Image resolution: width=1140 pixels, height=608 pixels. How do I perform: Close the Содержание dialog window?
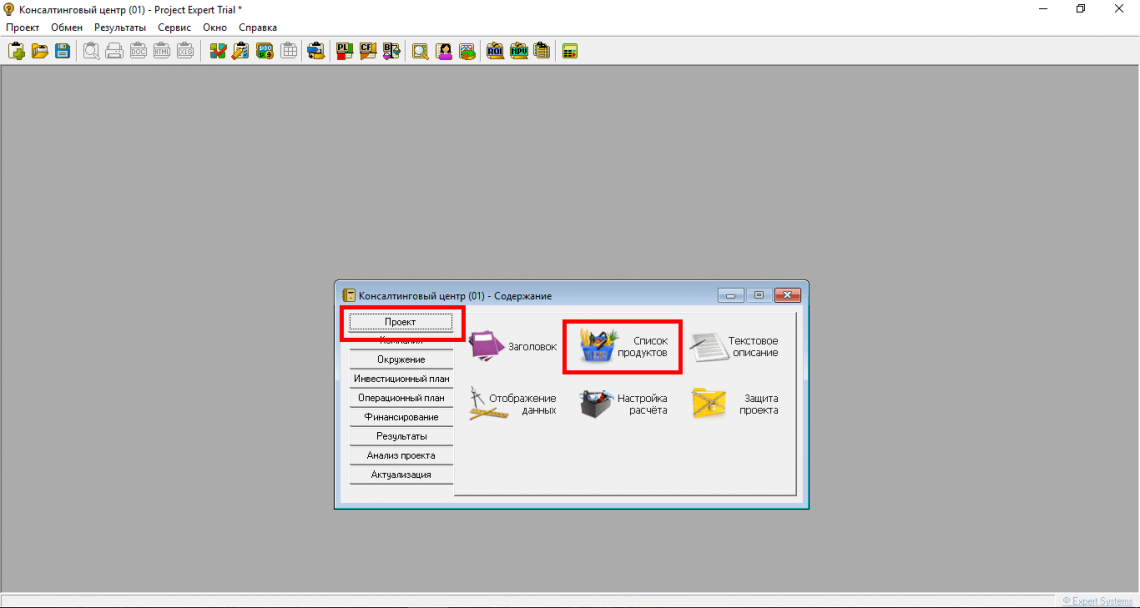788,295
